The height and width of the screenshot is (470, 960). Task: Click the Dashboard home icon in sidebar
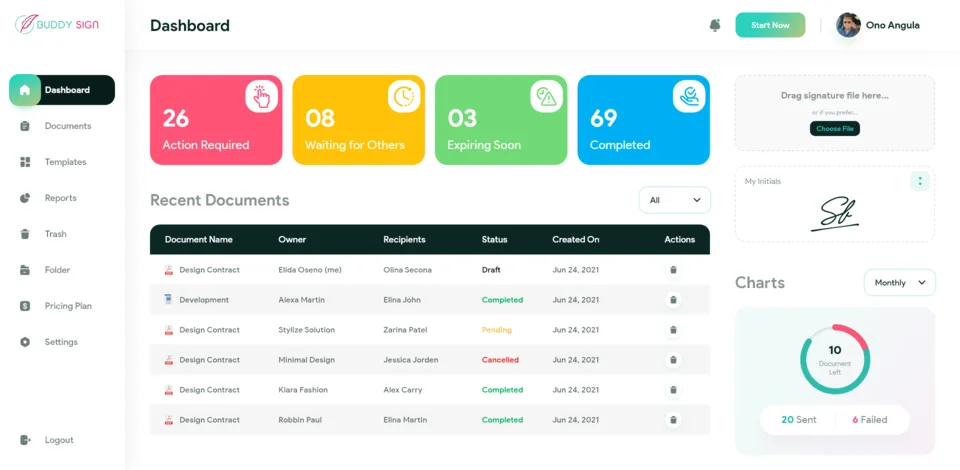pyautogui.click(x=24, y=90)
